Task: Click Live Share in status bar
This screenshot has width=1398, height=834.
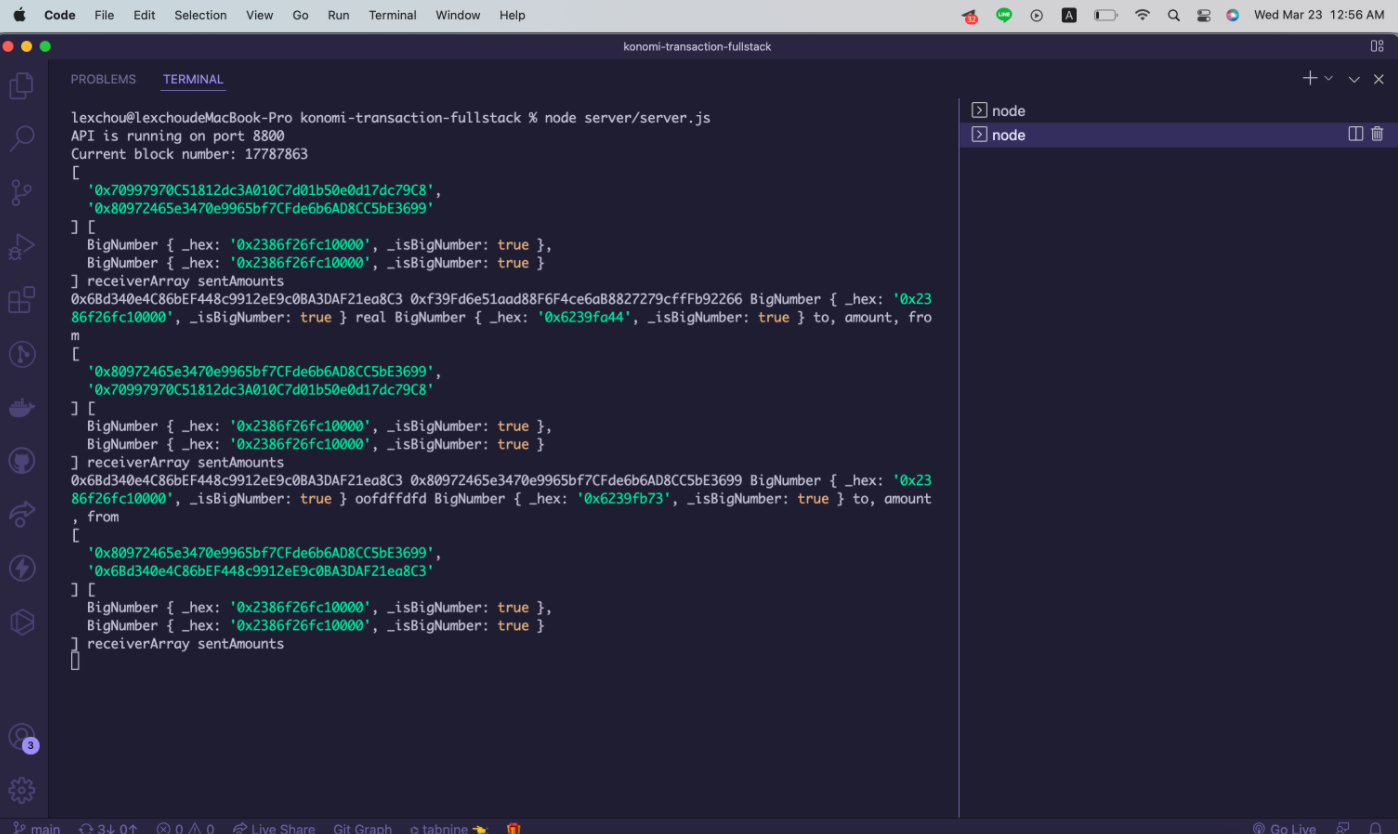Action: [x=273, y=828]
